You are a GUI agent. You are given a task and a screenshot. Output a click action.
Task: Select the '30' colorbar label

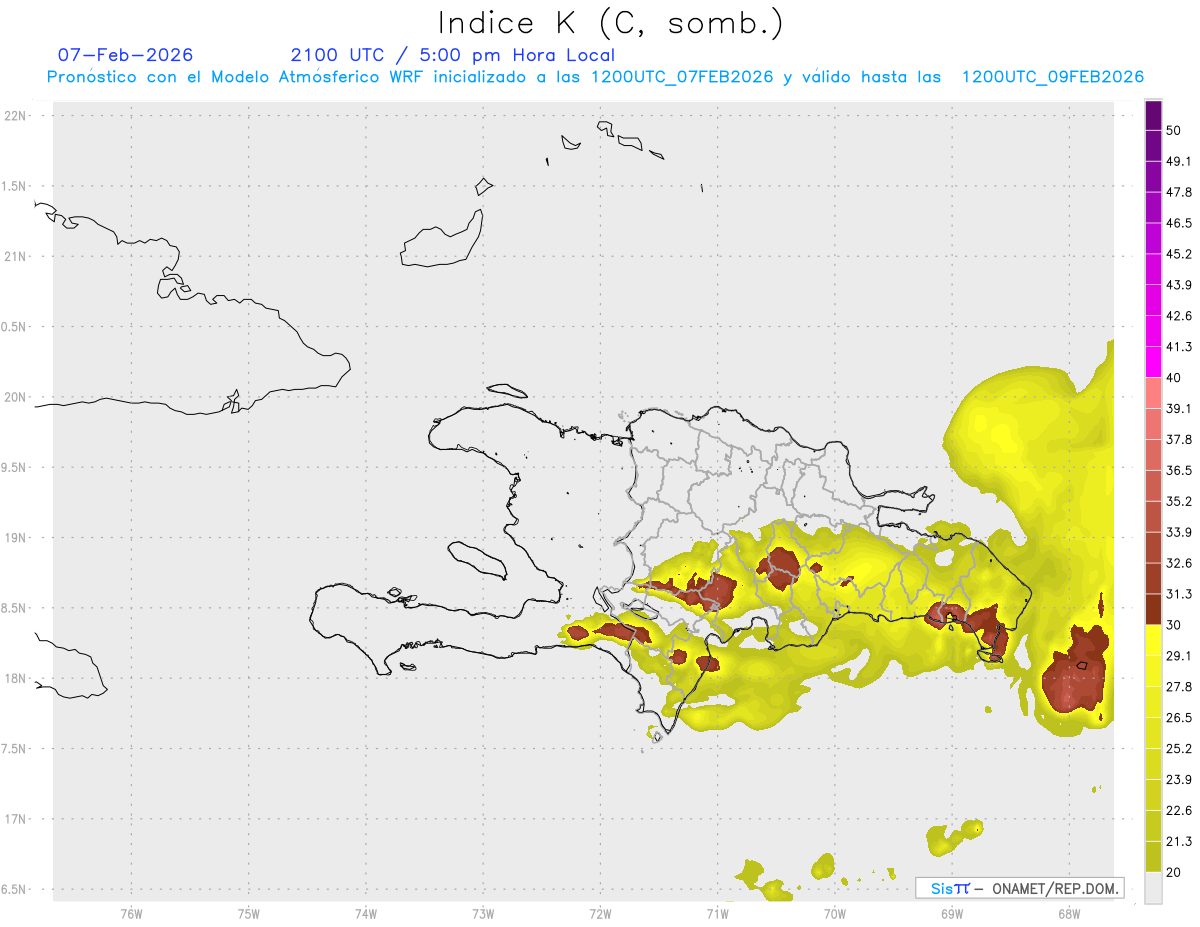[1173, 625]
